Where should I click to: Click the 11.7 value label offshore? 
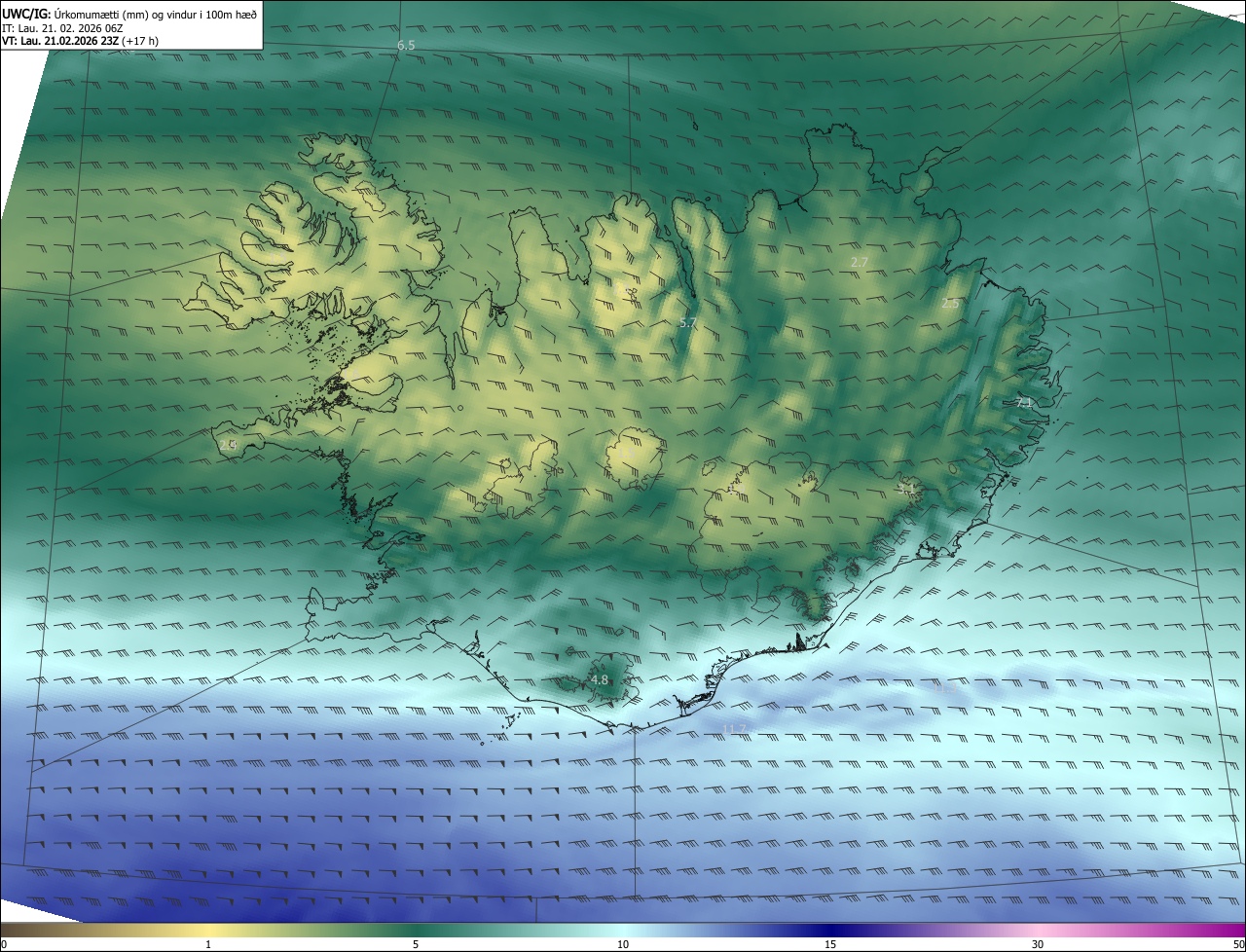click(x=735, y=729)
